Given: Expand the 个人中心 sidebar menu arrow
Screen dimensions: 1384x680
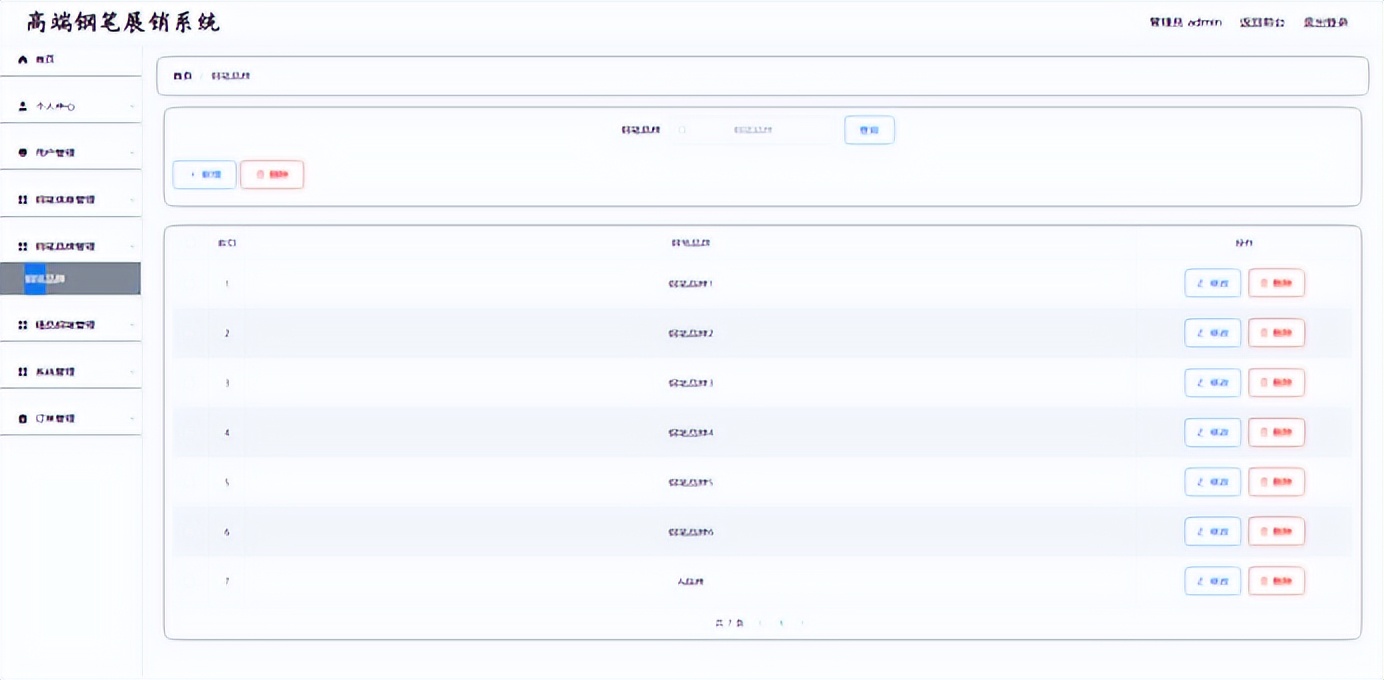Looking at the screenshot, I should click(x=132, y=107).
